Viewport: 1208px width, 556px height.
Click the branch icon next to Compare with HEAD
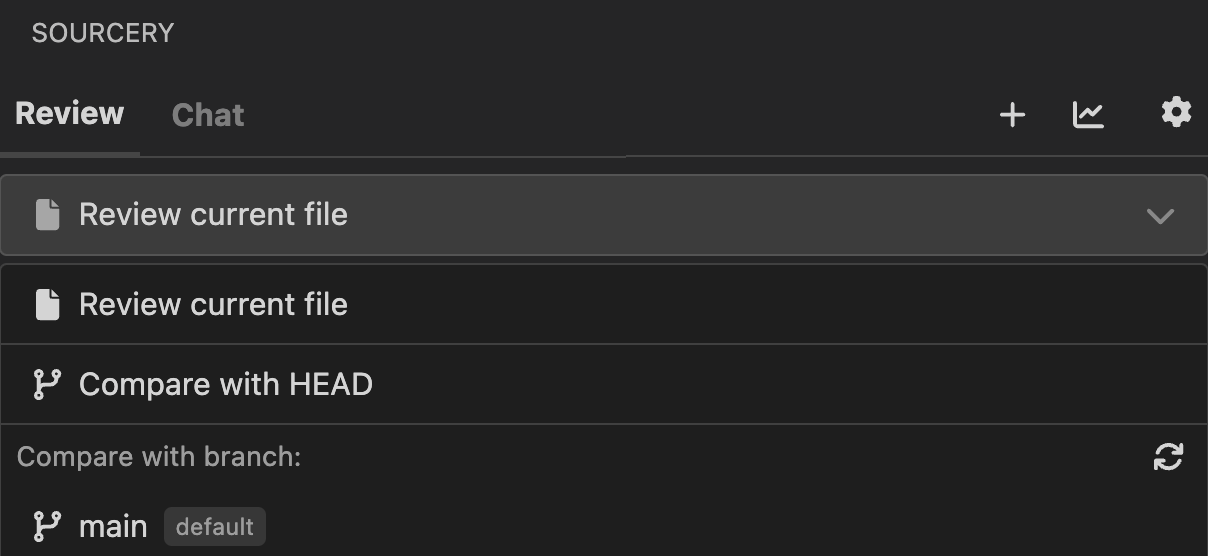pos(47,384)
